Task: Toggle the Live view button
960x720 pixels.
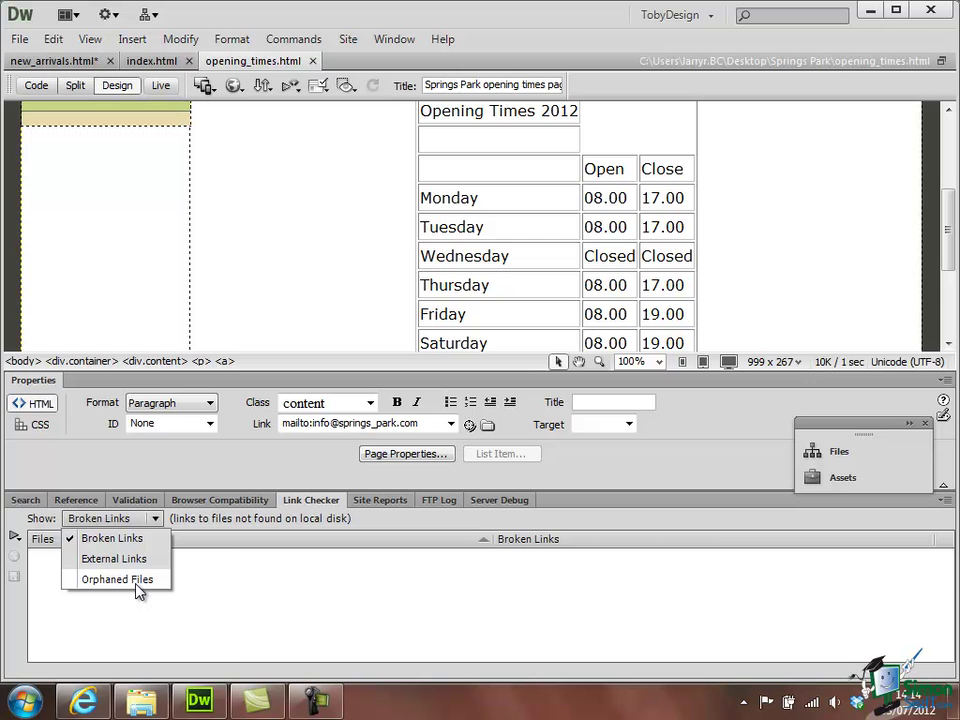Action: tap(161, 86)
